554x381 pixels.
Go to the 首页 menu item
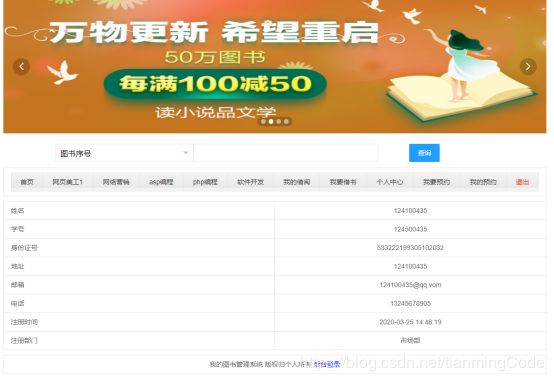coord(27,182)
